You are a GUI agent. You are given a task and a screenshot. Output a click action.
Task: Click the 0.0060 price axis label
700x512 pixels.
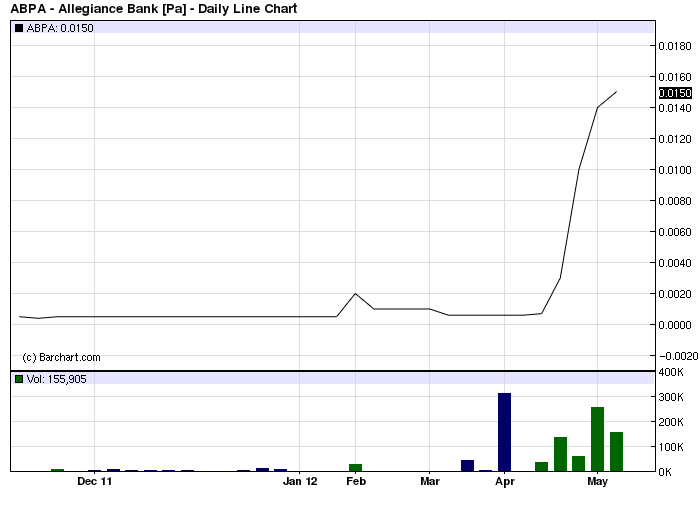click(675, 232)
